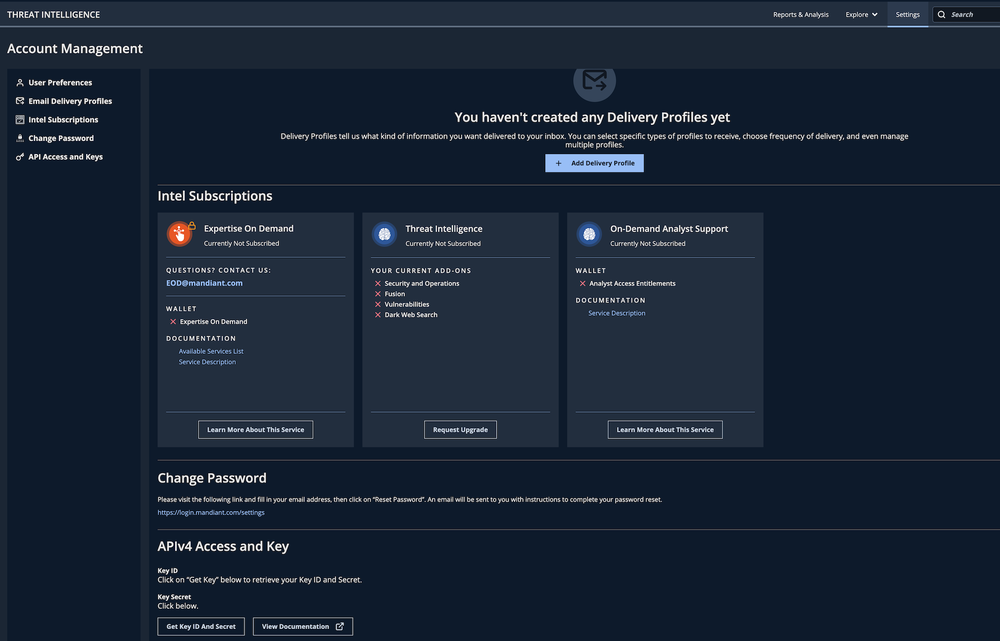Click the Threat Intelligence shield logo on card
Viewport: 1000px width, 641px height.
pos(382,233)
